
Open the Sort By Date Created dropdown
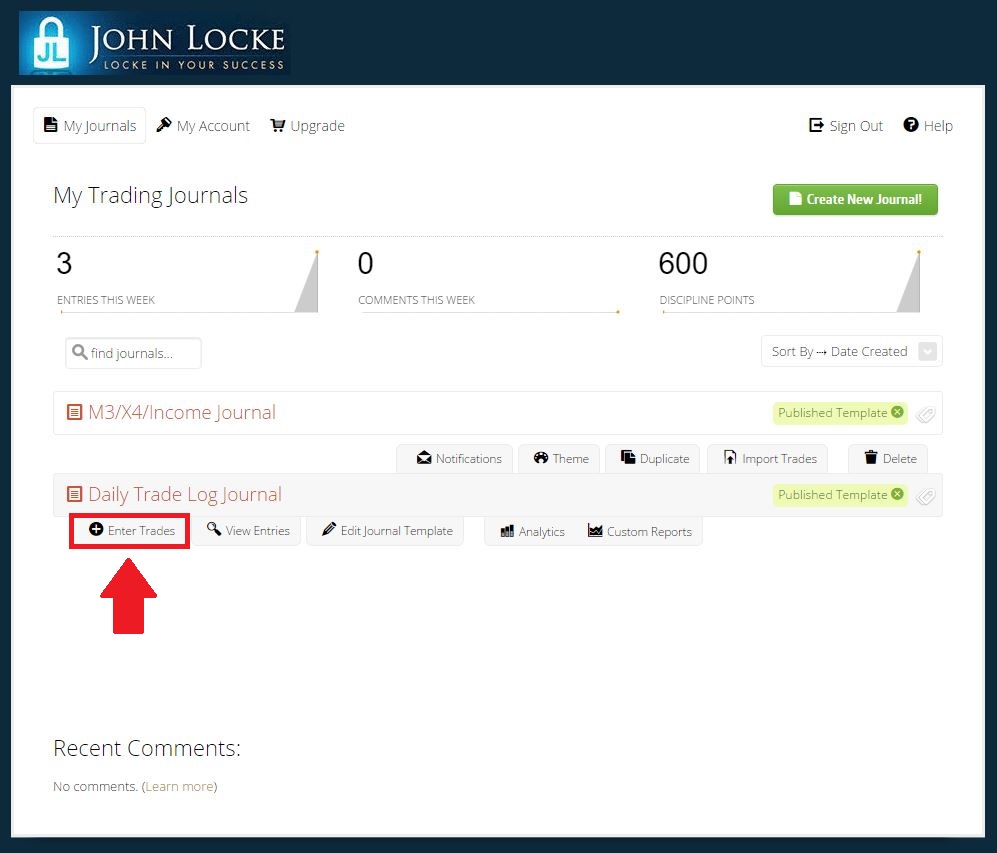pos(851,351)
